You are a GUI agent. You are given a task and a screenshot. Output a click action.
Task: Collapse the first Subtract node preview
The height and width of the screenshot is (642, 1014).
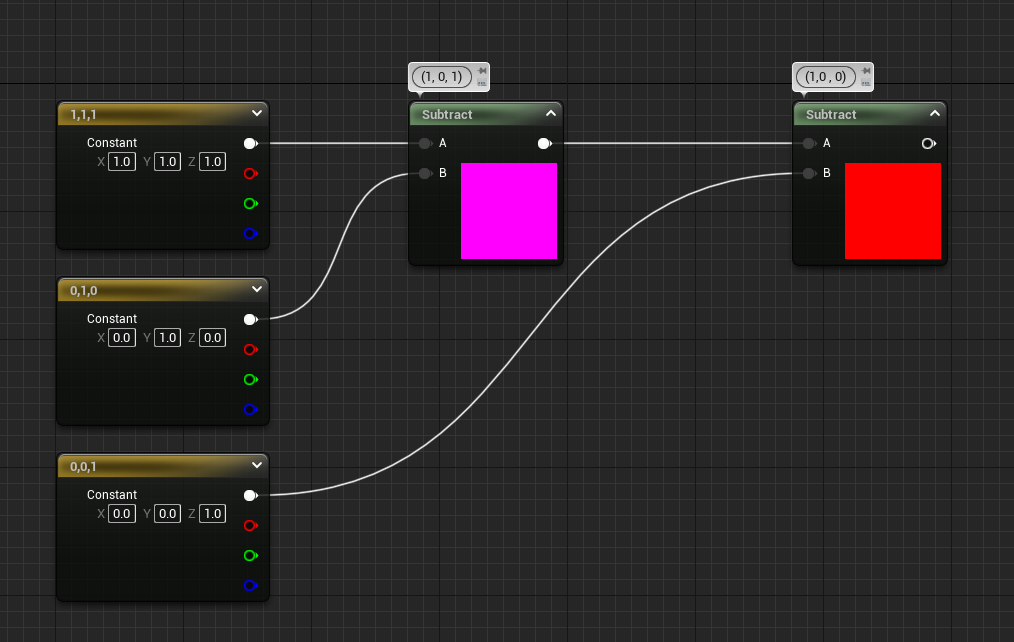pyautogui.click(x=550, y=114)
